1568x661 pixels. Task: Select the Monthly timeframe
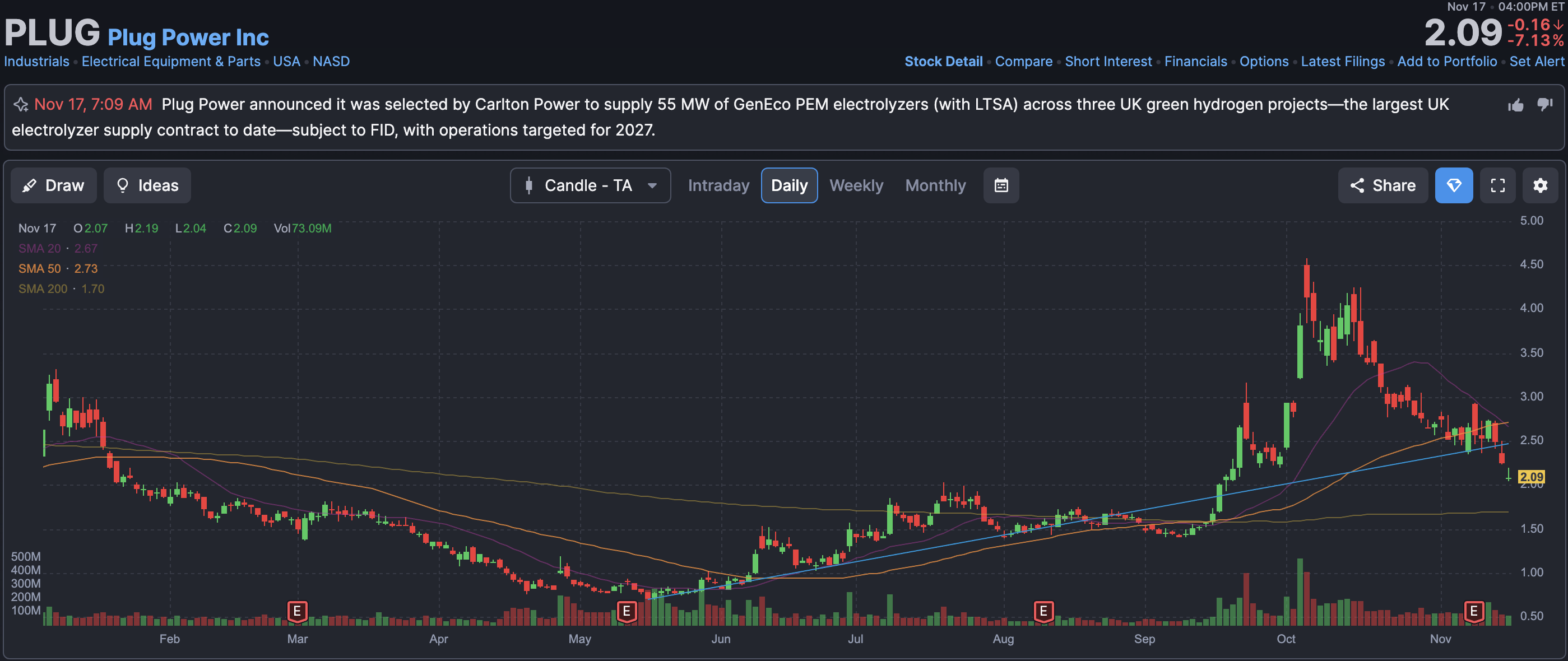coord(935,185)
